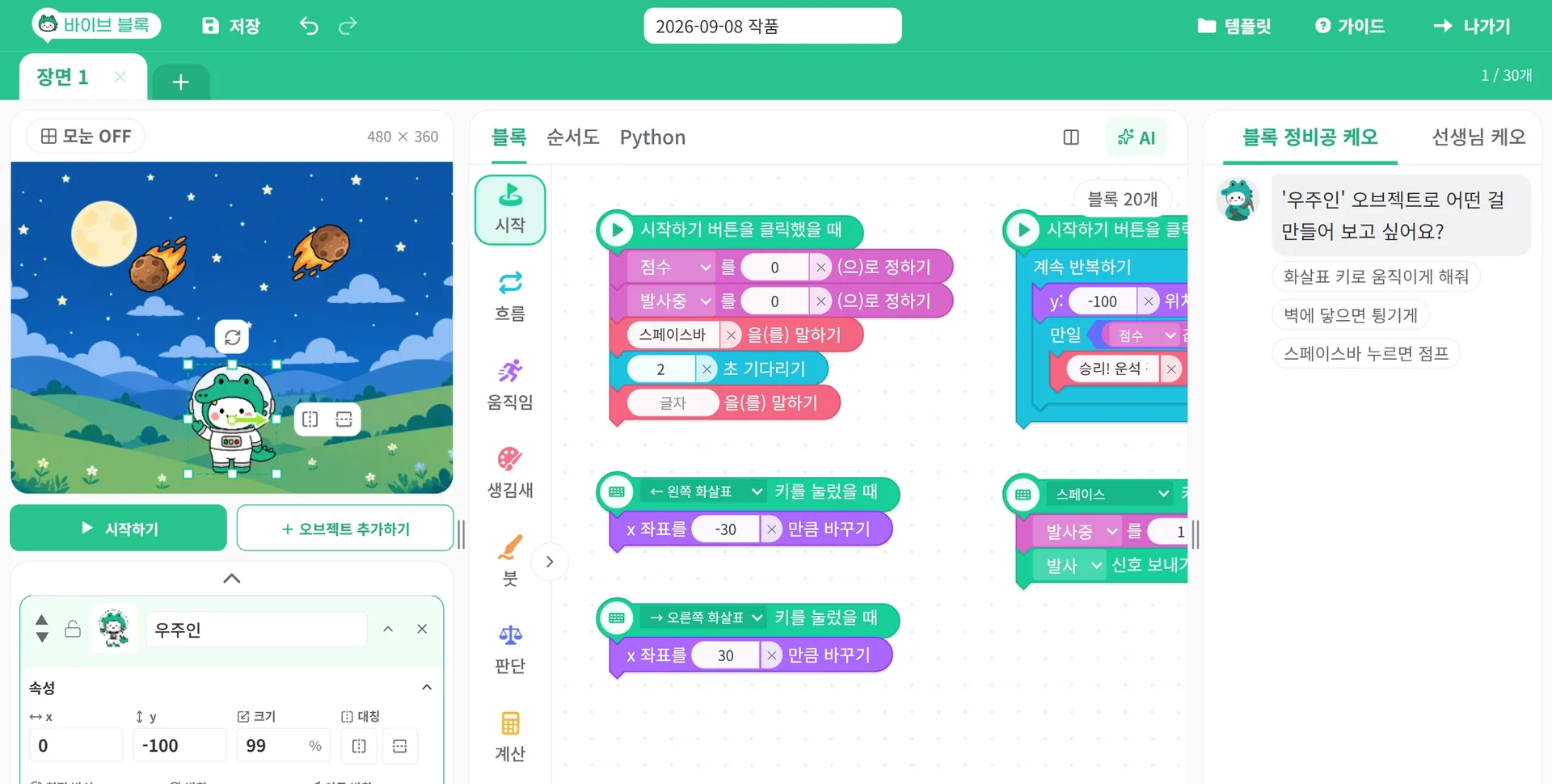Click the 저장 save button

pyautogui.click(x=231, y=26)
